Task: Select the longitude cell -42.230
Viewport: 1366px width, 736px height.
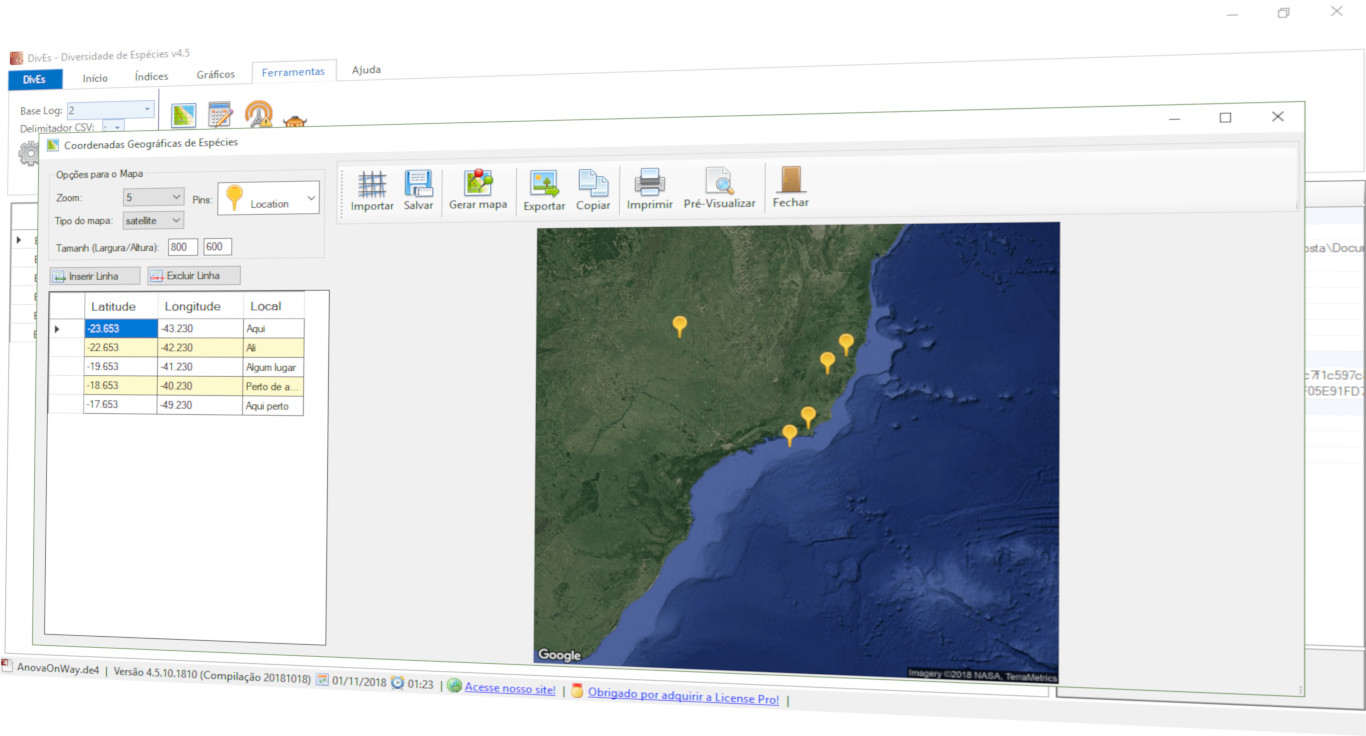Action: click(x=200, y=348)
